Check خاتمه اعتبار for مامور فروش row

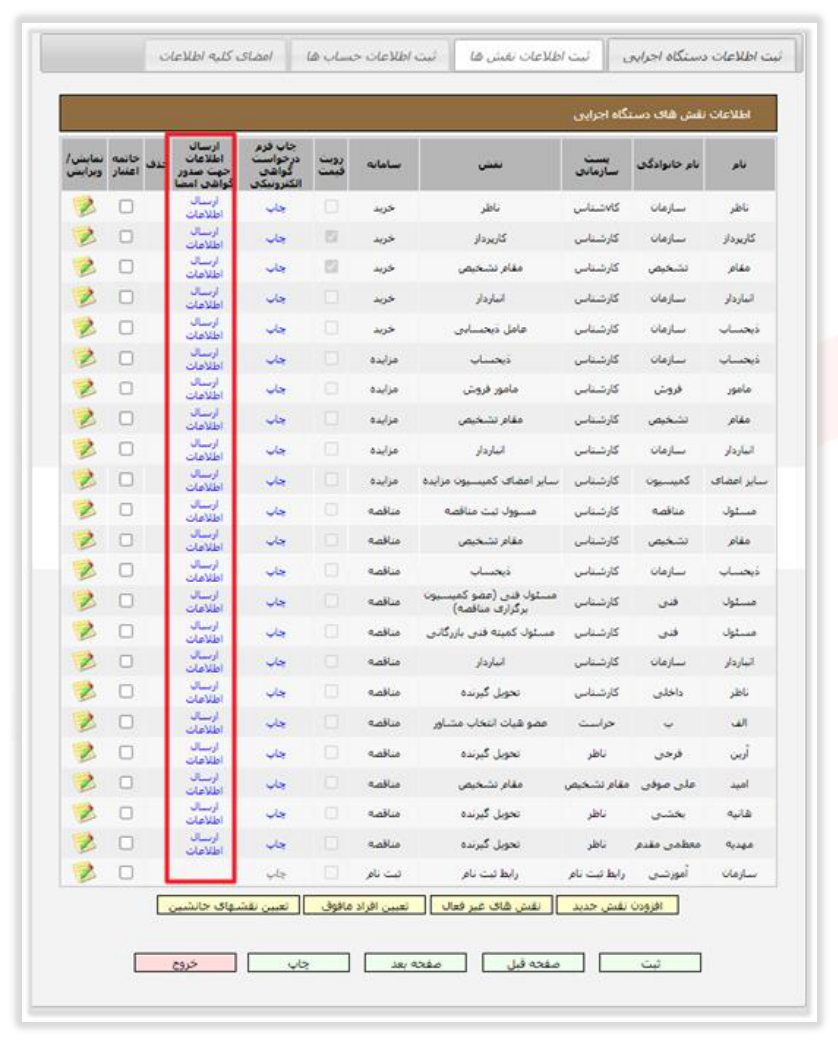pos(126,389)
